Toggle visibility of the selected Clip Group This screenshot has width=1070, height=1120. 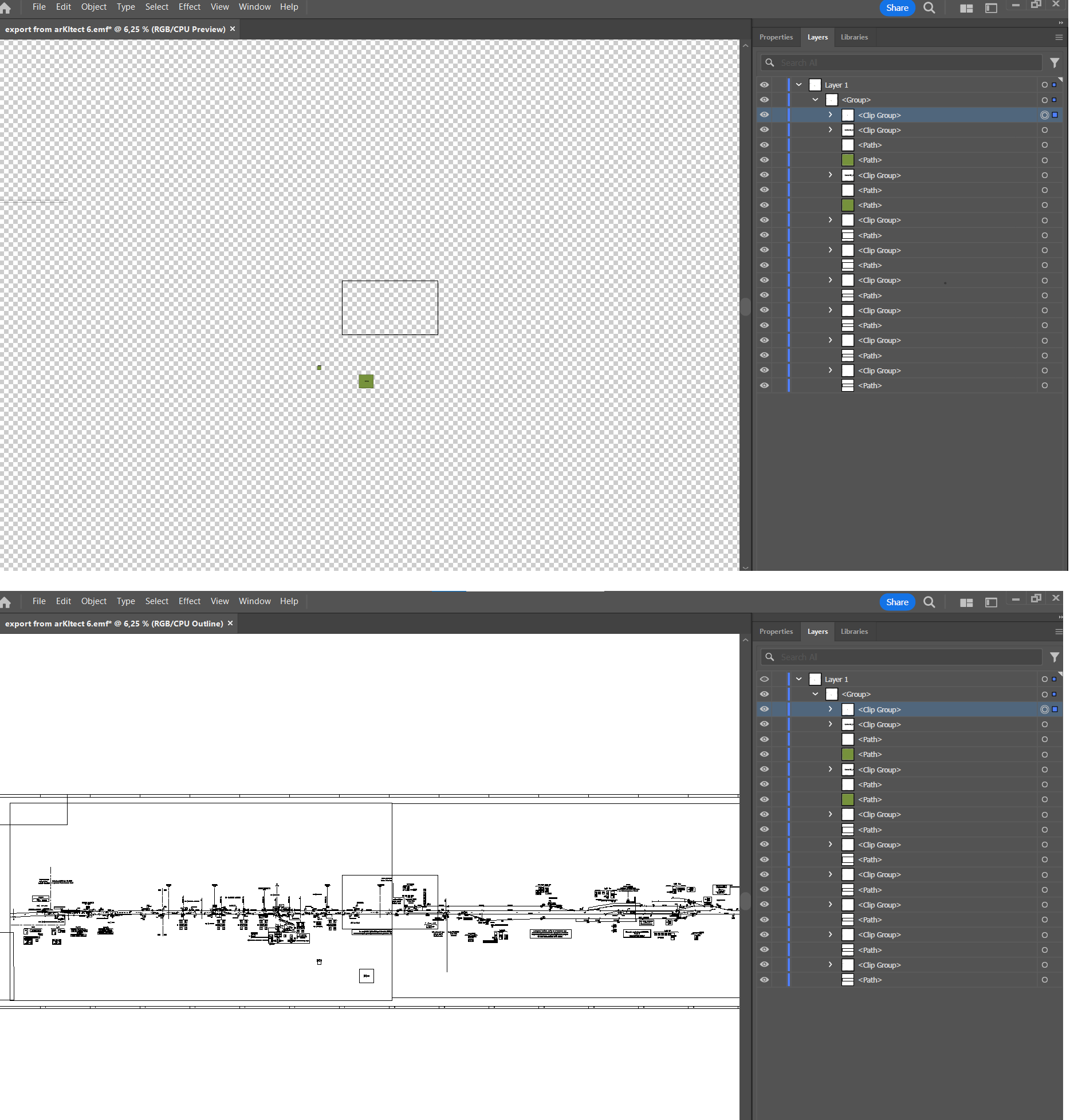[764, 115]
